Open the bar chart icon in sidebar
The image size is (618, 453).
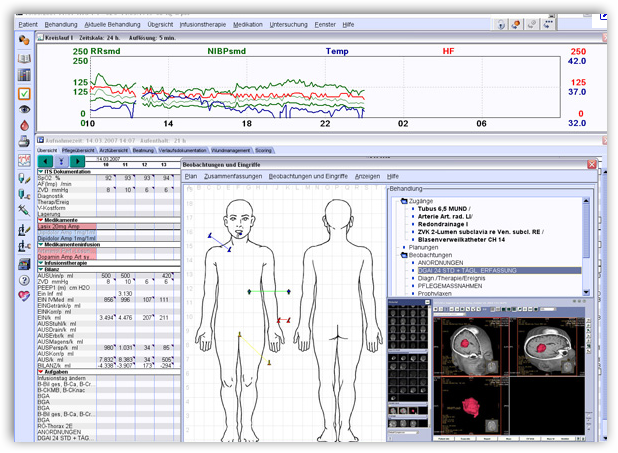pyautogui.click(x=24, y=75)
